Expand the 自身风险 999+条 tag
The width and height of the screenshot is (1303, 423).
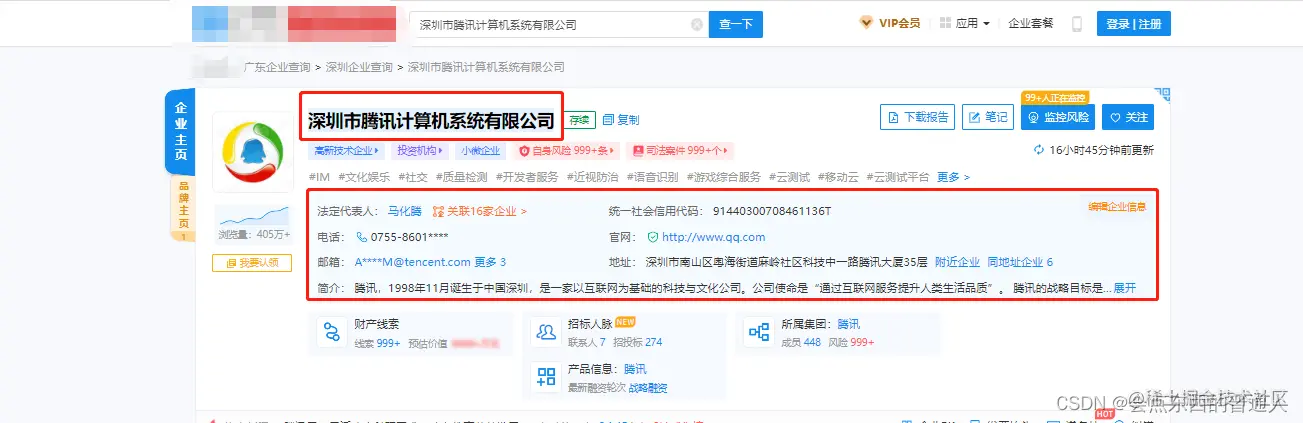(x=565, y=151)
